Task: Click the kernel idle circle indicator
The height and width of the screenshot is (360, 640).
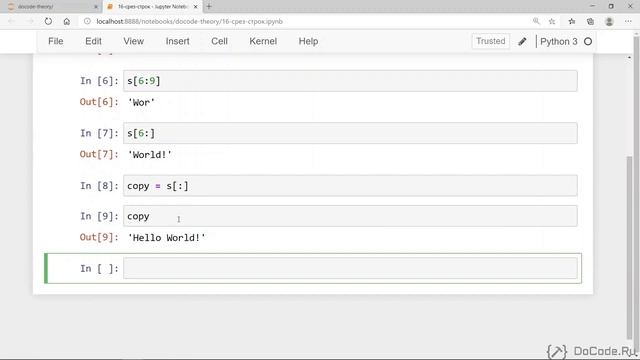Action: click(588, 41)
